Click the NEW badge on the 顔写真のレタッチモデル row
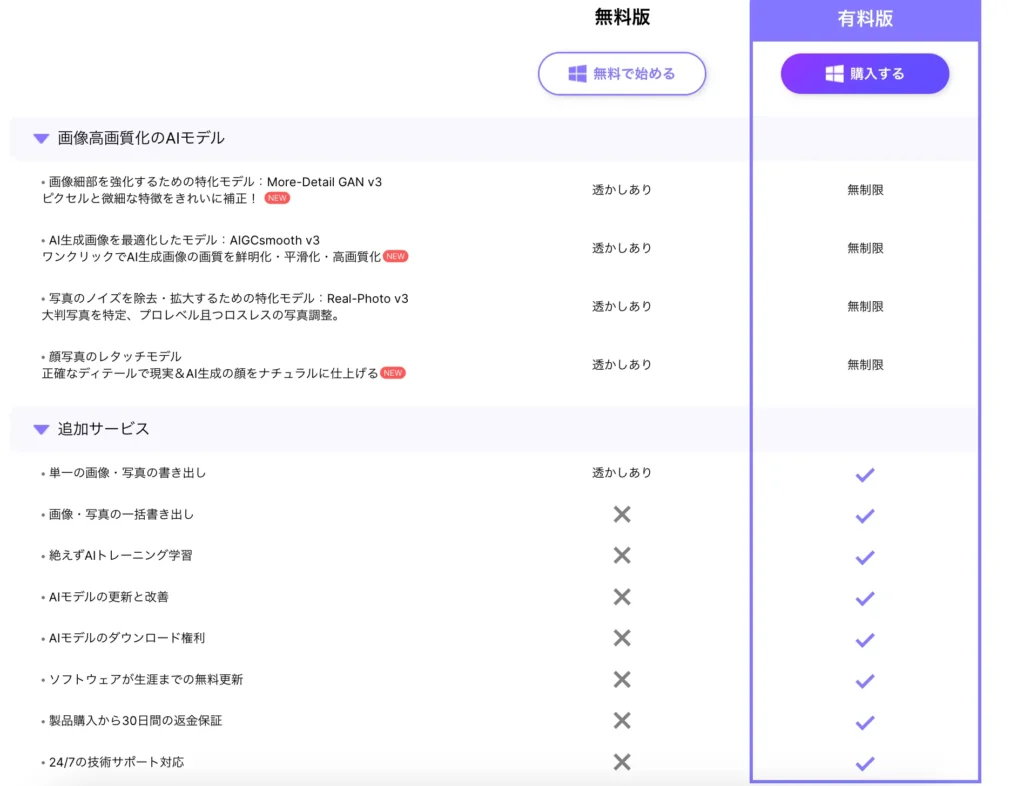The height and width of the screenshot is (786, 1024). [x=392, y=373]
